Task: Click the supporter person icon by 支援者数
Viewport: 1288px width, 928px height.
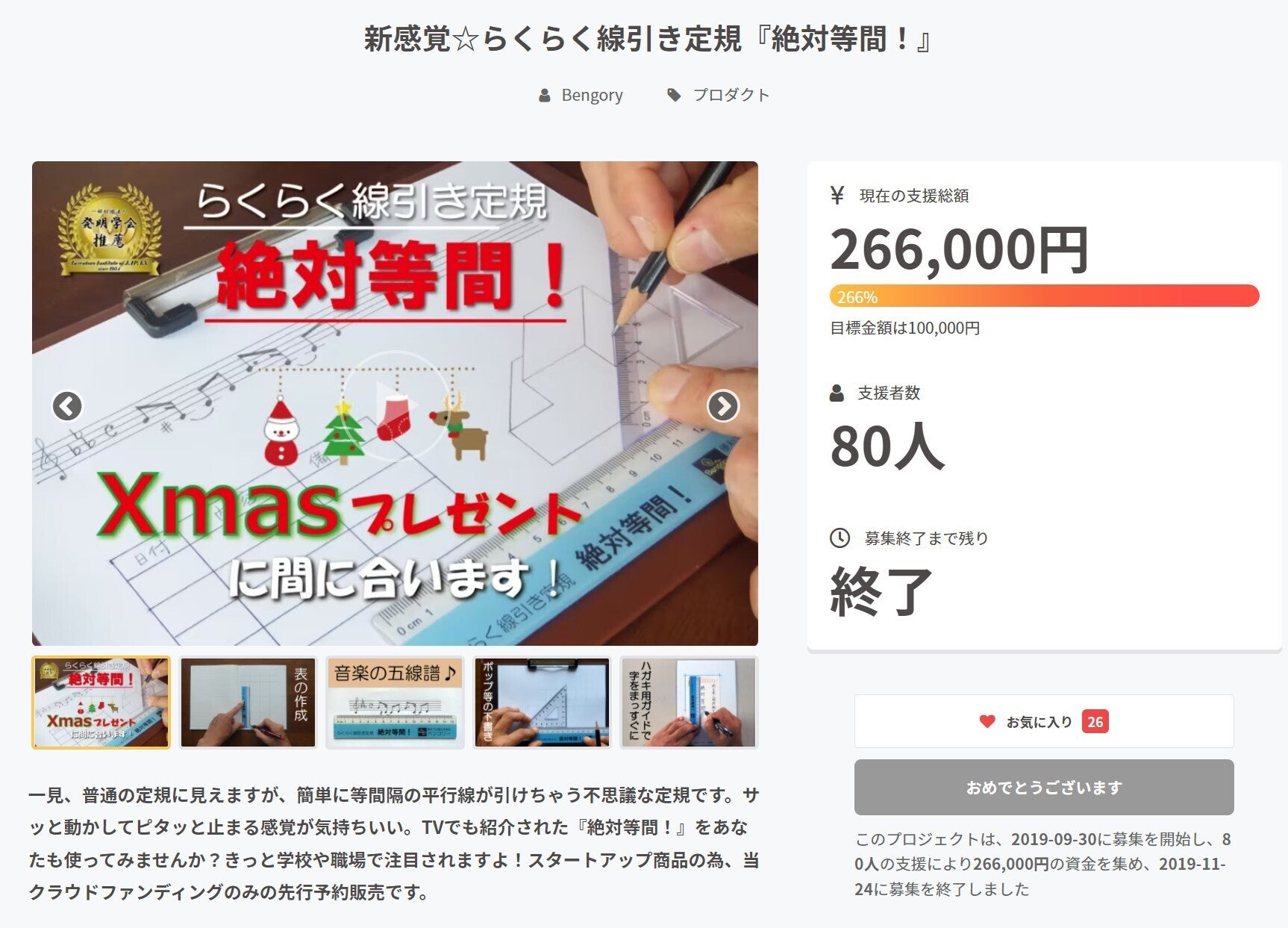Action: (837, 393)
